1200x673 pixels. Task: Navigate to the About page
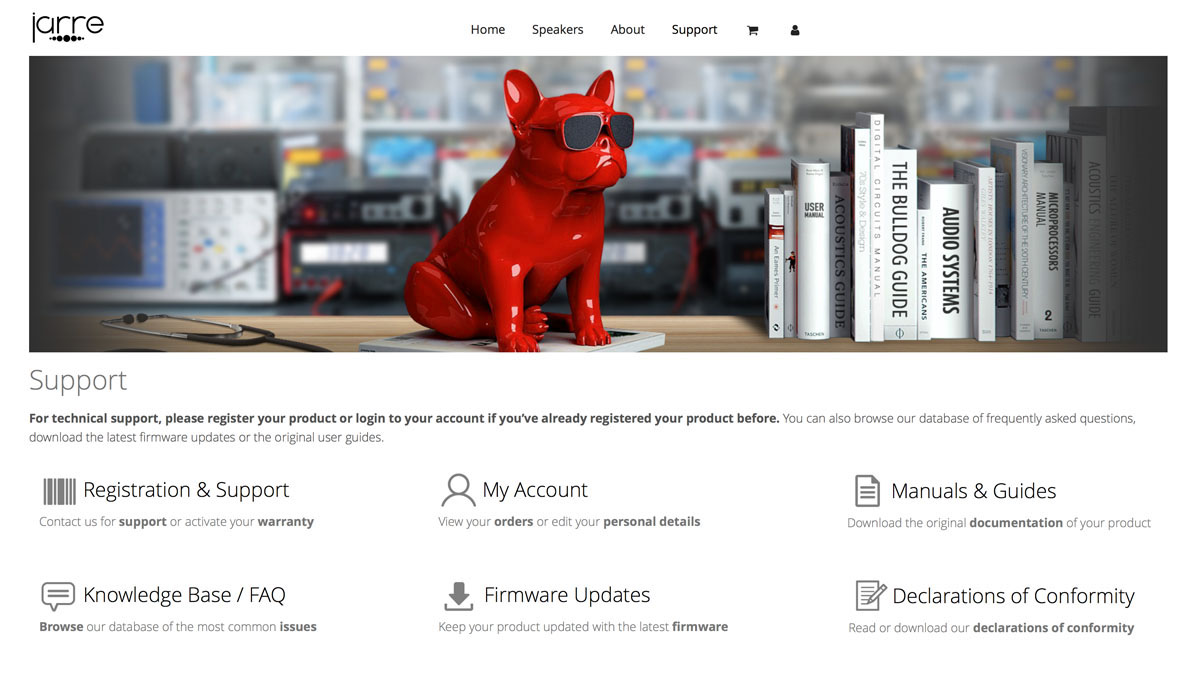pyautogui.click(x=628, y=30)
